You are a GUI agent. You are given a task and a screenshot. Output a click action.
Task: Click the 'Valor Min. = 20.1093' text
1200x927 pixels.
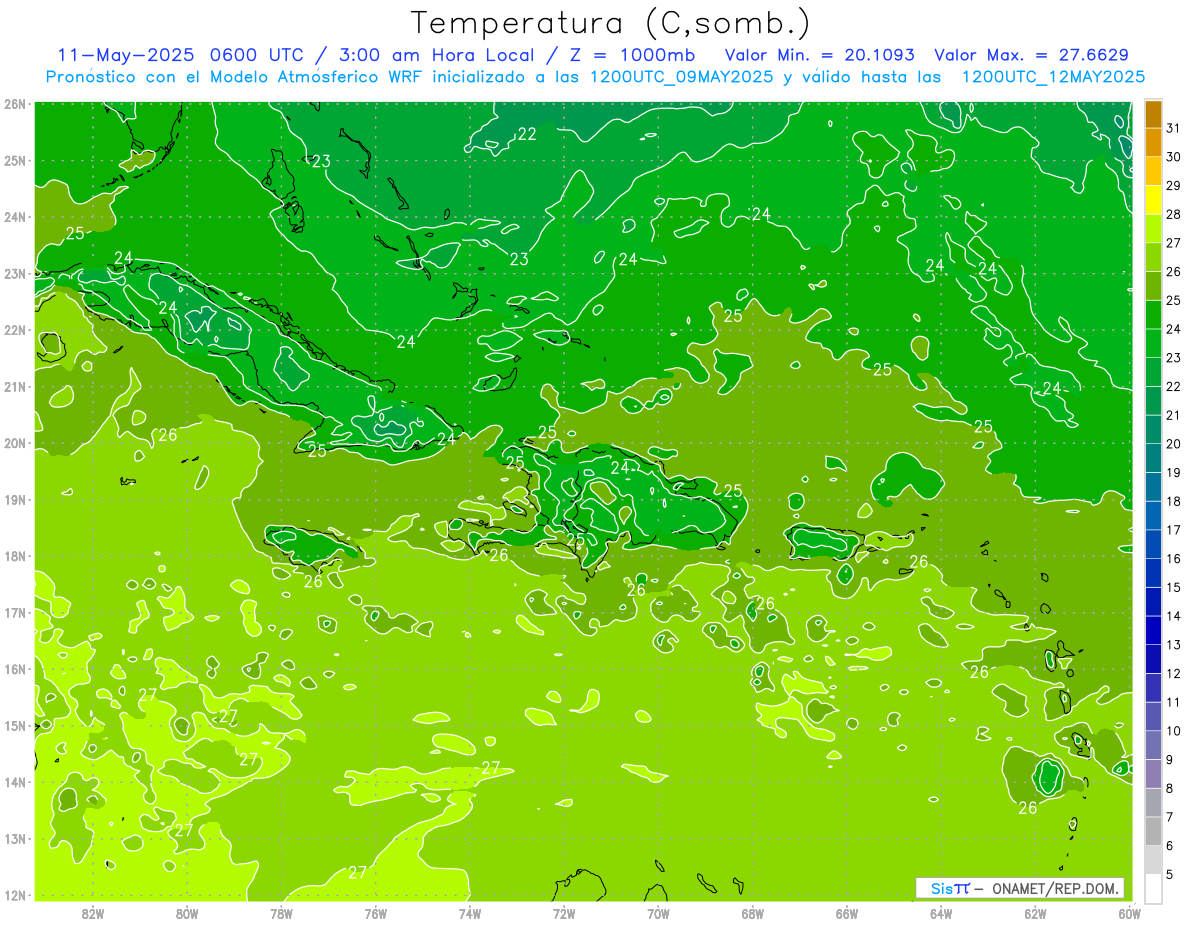coord(820,55)
